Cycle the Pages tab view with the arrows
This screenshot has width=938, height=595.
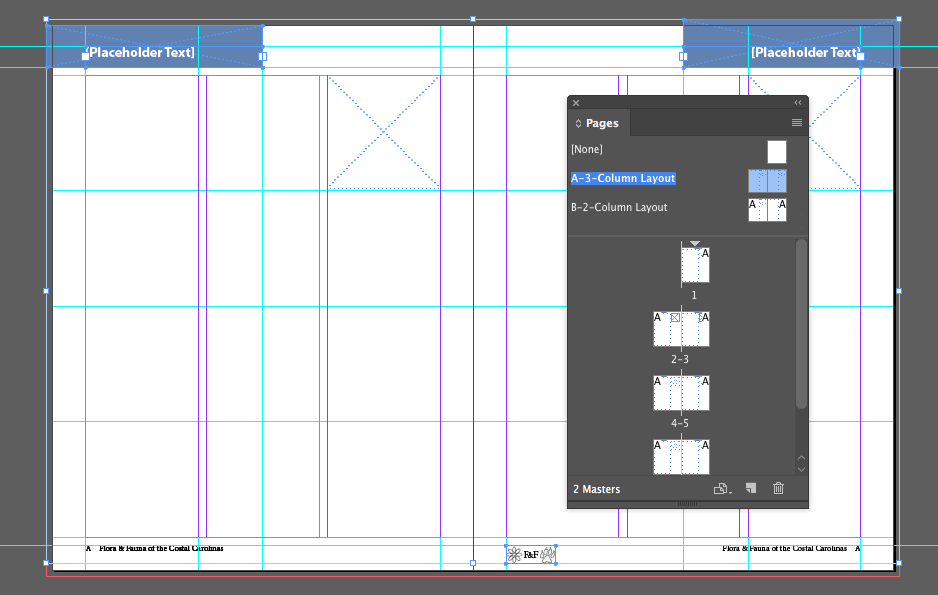tap(578, 123)
